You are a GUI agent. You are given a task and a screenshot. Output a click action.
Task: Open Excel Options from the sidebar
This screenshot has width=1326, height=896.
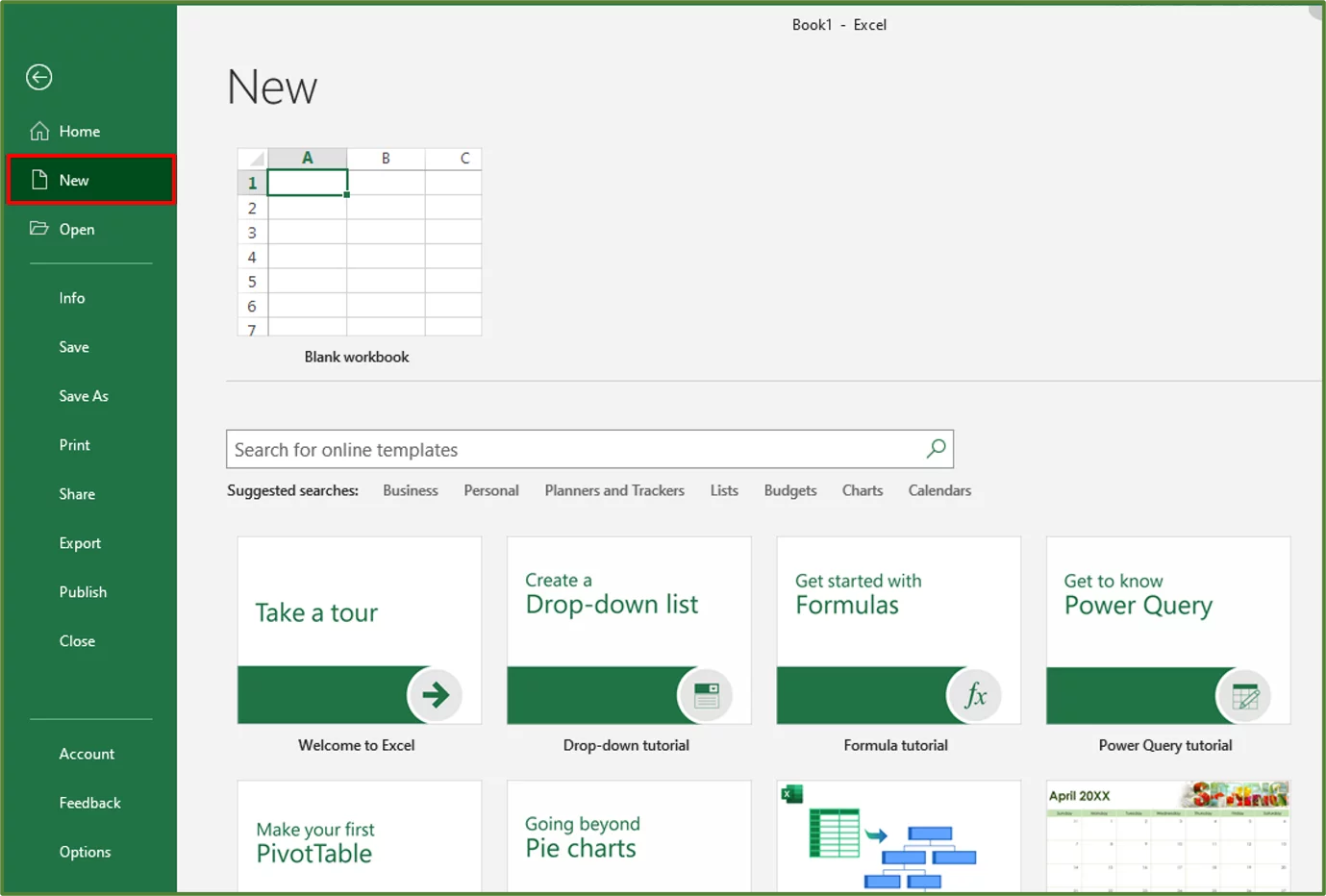[85, 851]
